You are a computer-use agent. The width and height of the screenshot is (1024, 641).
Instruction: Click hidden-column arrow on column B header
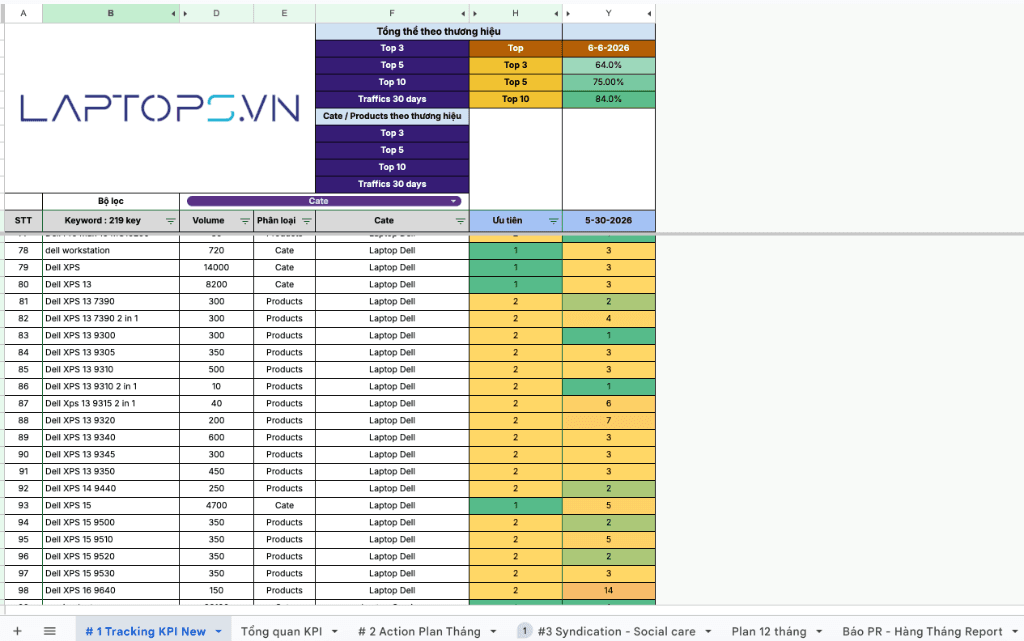point(174,13)
